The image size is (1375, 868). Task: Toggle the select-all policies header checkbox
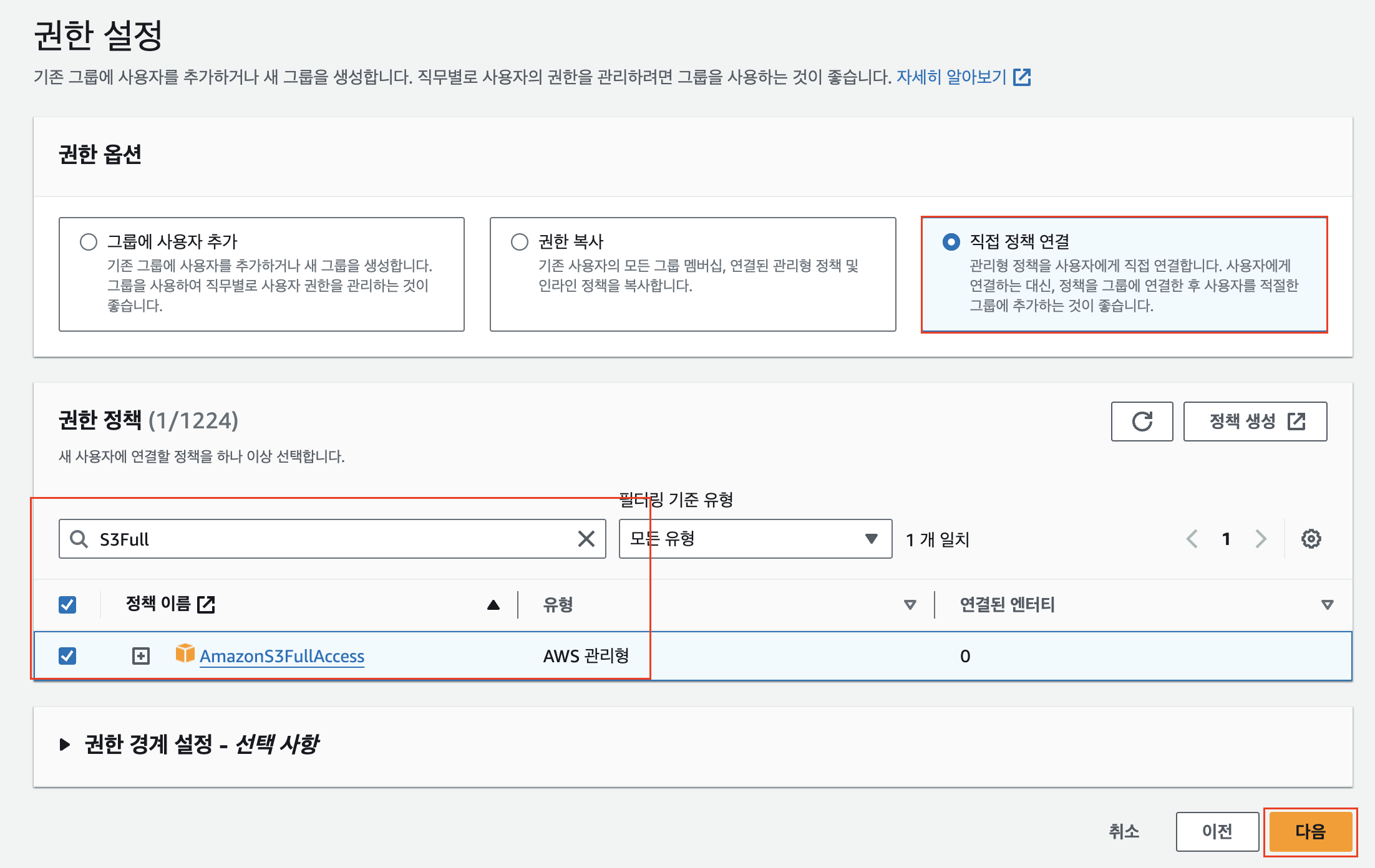(67, 605)
